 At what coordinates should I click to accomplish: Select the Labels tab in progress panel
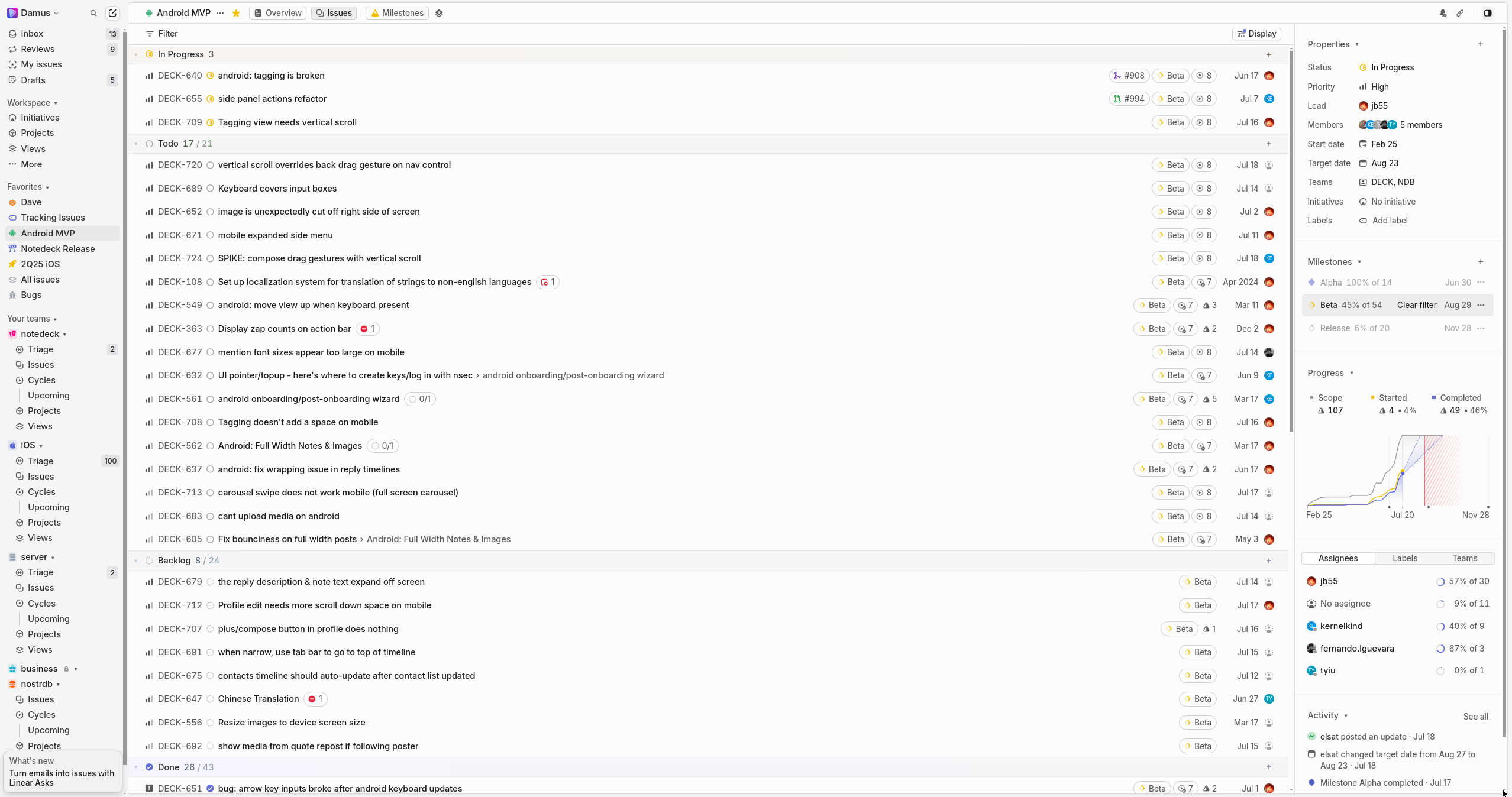[x=1405, y=558]
